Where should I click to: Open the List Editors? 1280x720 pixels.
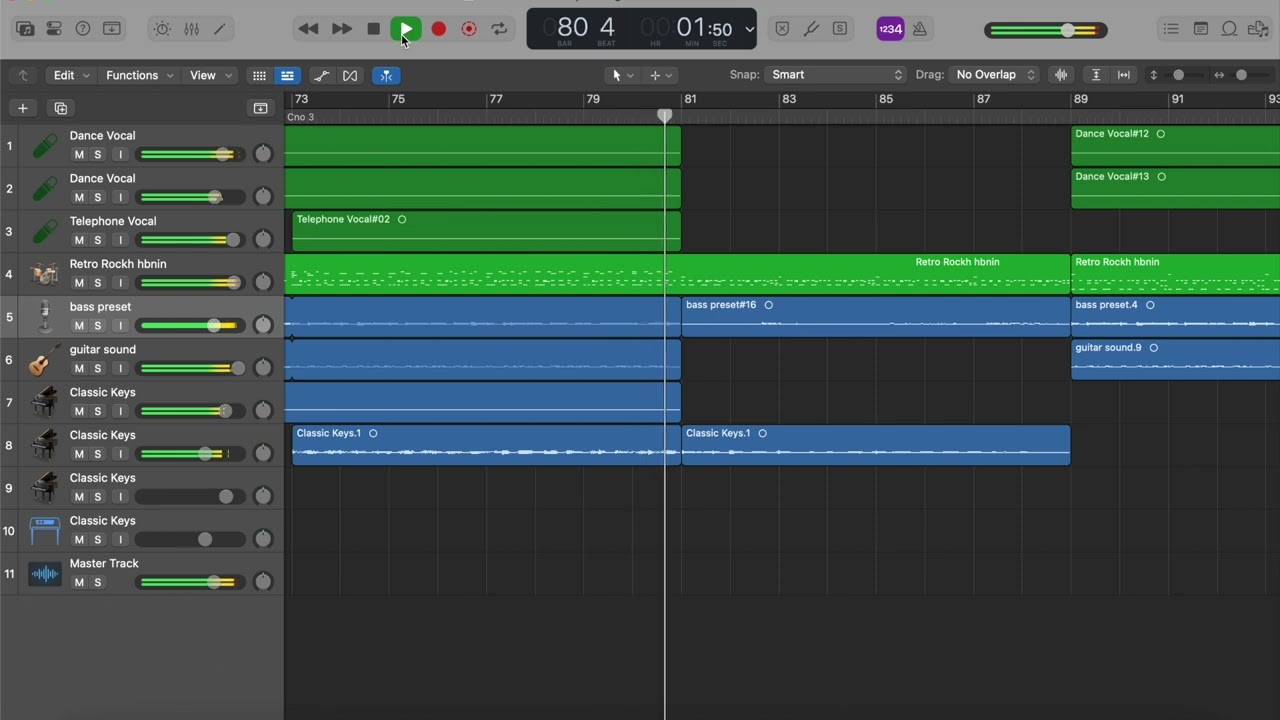point(1171,29)
